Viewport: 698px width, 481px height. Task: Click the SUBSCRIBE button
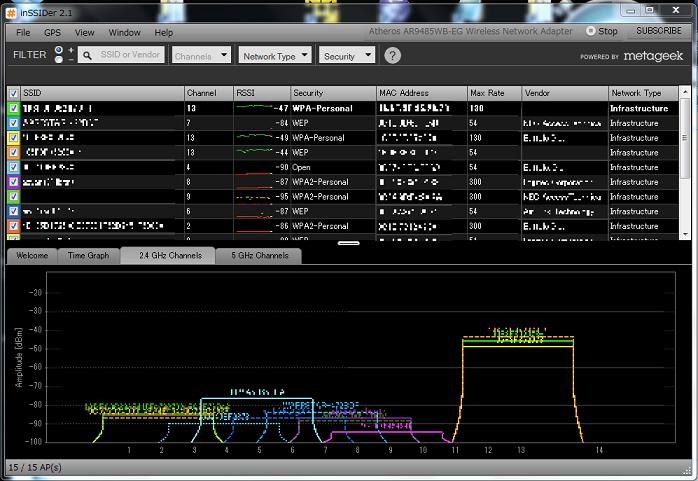(659, 31)
